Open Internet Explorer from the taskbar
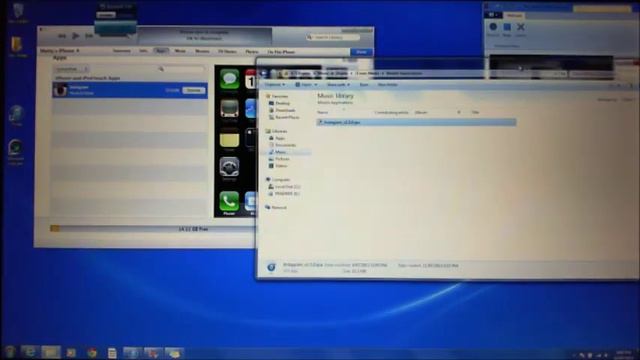This screenshot has width=640, height=360. click(x=29, y=352)
